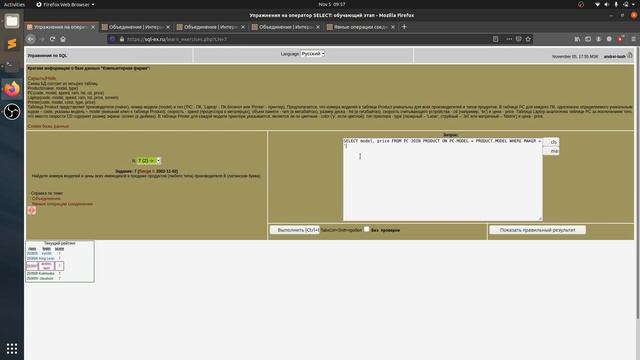This screenshot has height=360, width=640.
Task: Open page actions three-dot menu
Action: pyautogui.click(x=509, y=39)
